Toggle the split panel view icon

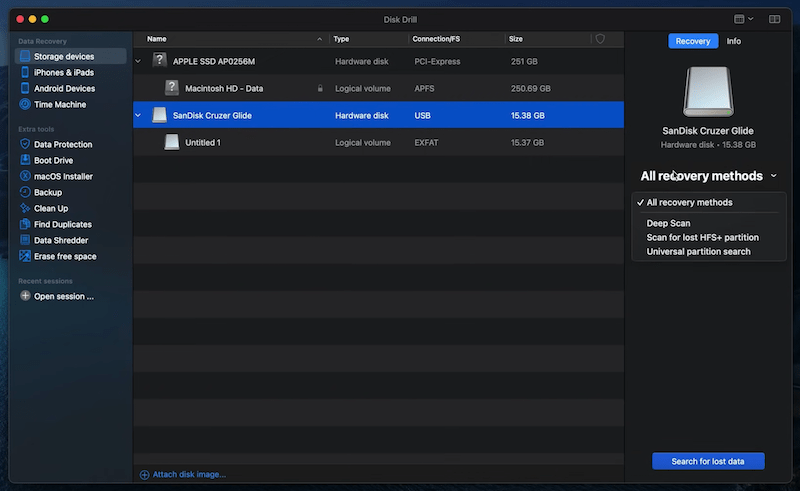click(774, 19)
